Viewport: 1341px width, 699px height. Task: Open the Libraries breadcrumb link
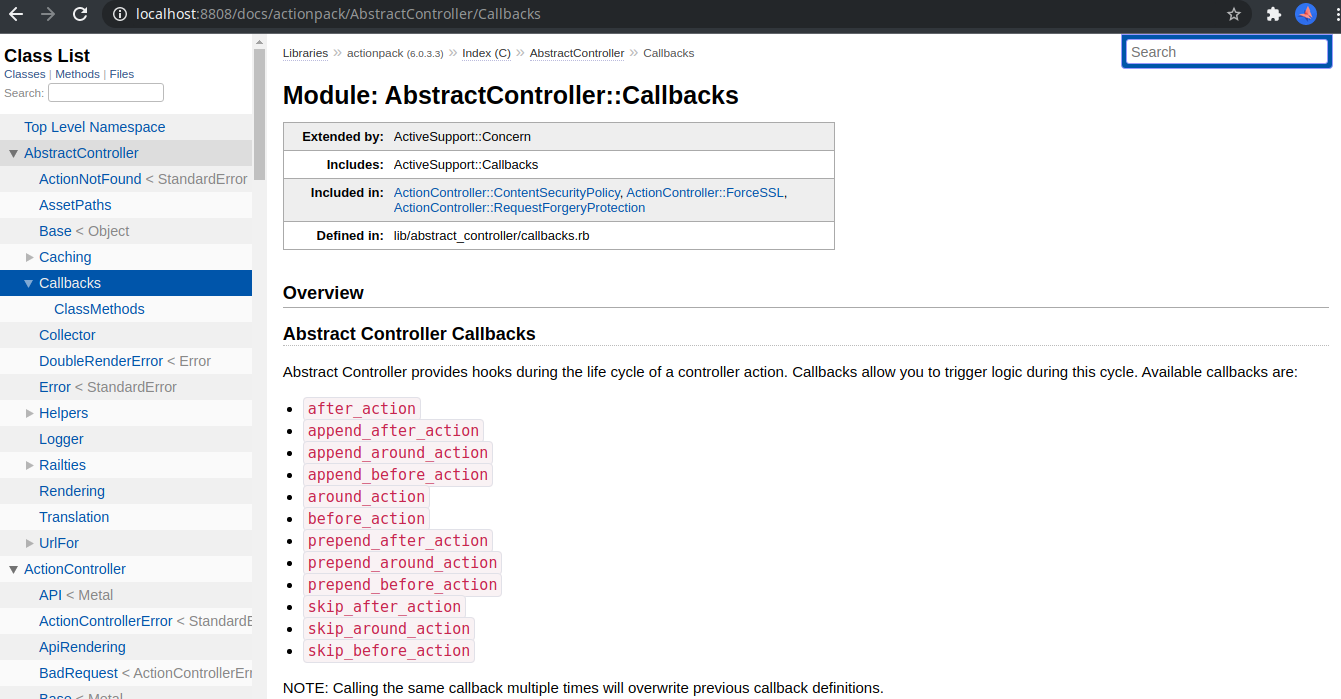[x=305, y=53]
